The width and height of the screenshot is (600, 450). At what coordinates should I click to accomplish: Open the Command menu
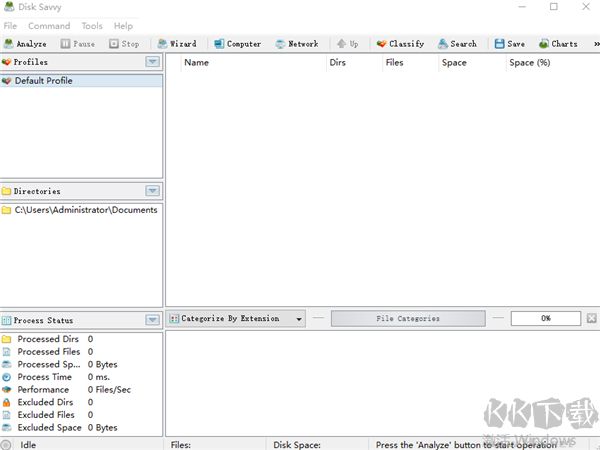[x=49, y=26]
